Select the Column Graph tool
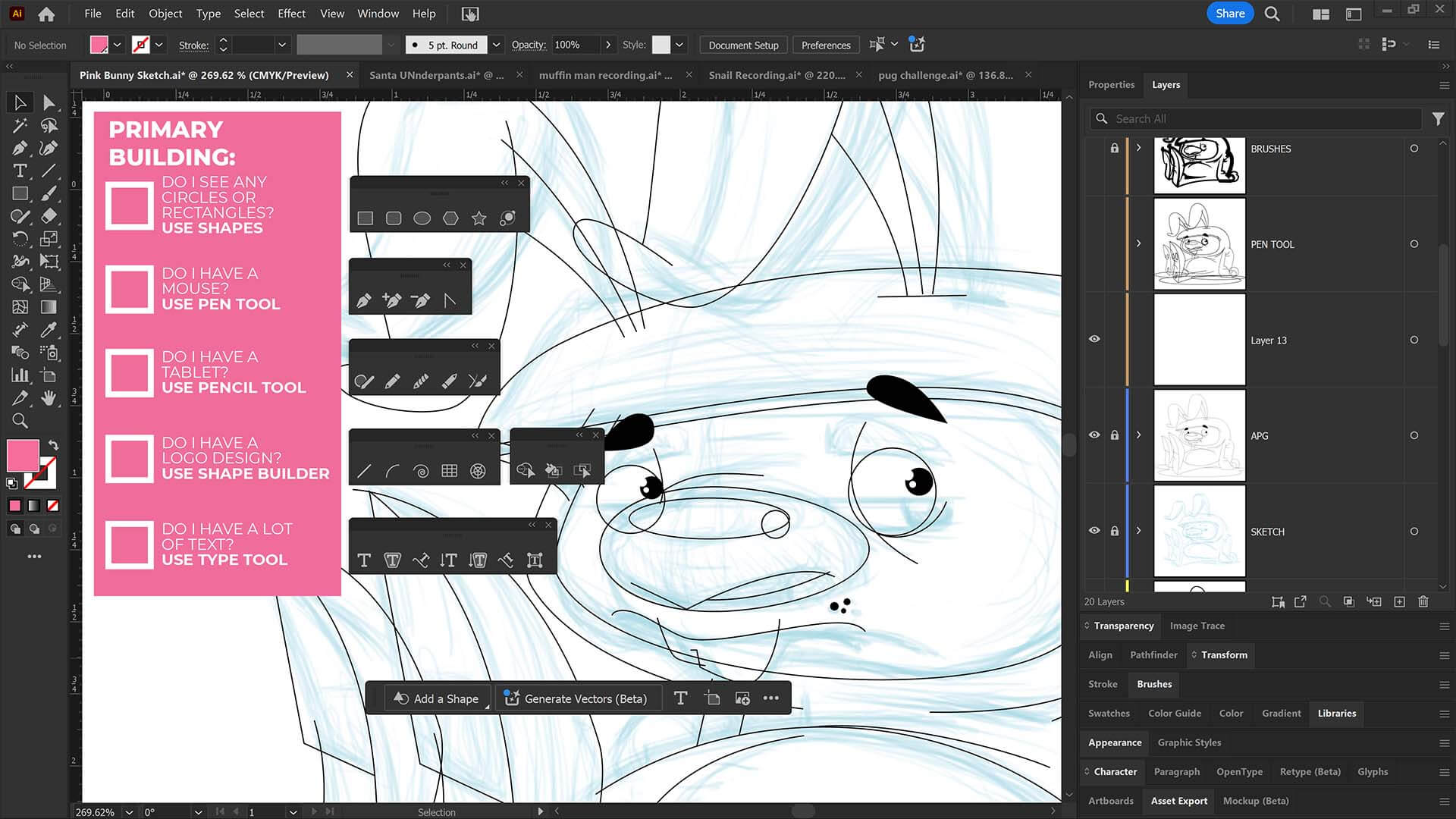1456x819 pixels. pyautogui.click(x=20, y=375)
